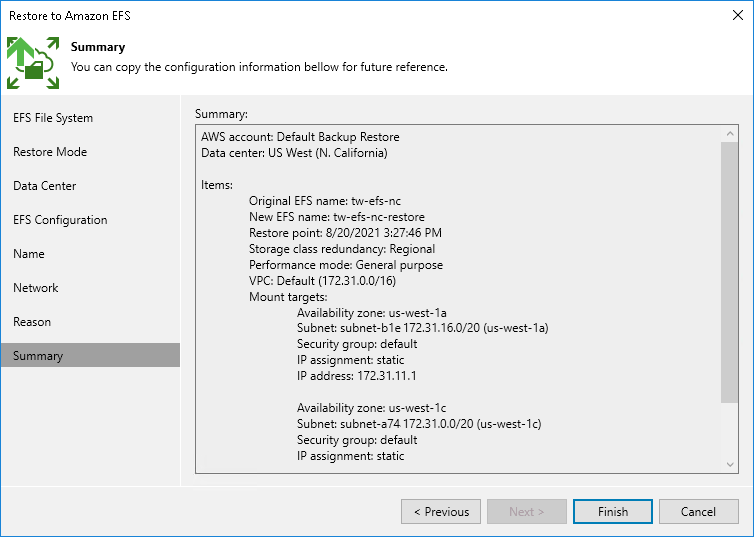Click the summary scrollbar thumb

click(730, 270)
